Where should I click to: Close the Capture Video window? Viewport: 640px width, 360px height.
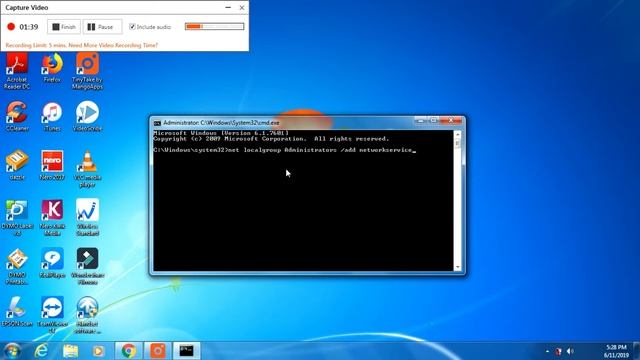point(242,7)
